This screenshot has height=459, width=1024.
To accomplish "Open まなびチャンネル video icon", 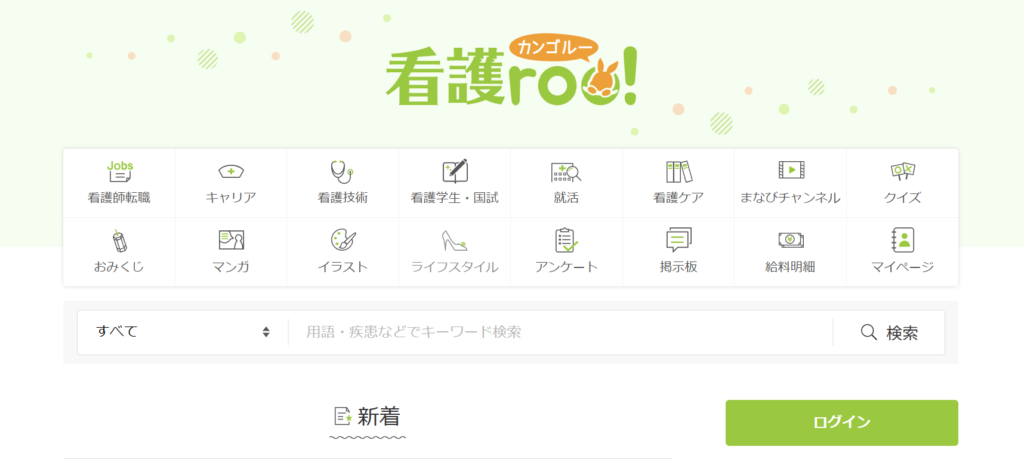I will [x=791, y=170].
